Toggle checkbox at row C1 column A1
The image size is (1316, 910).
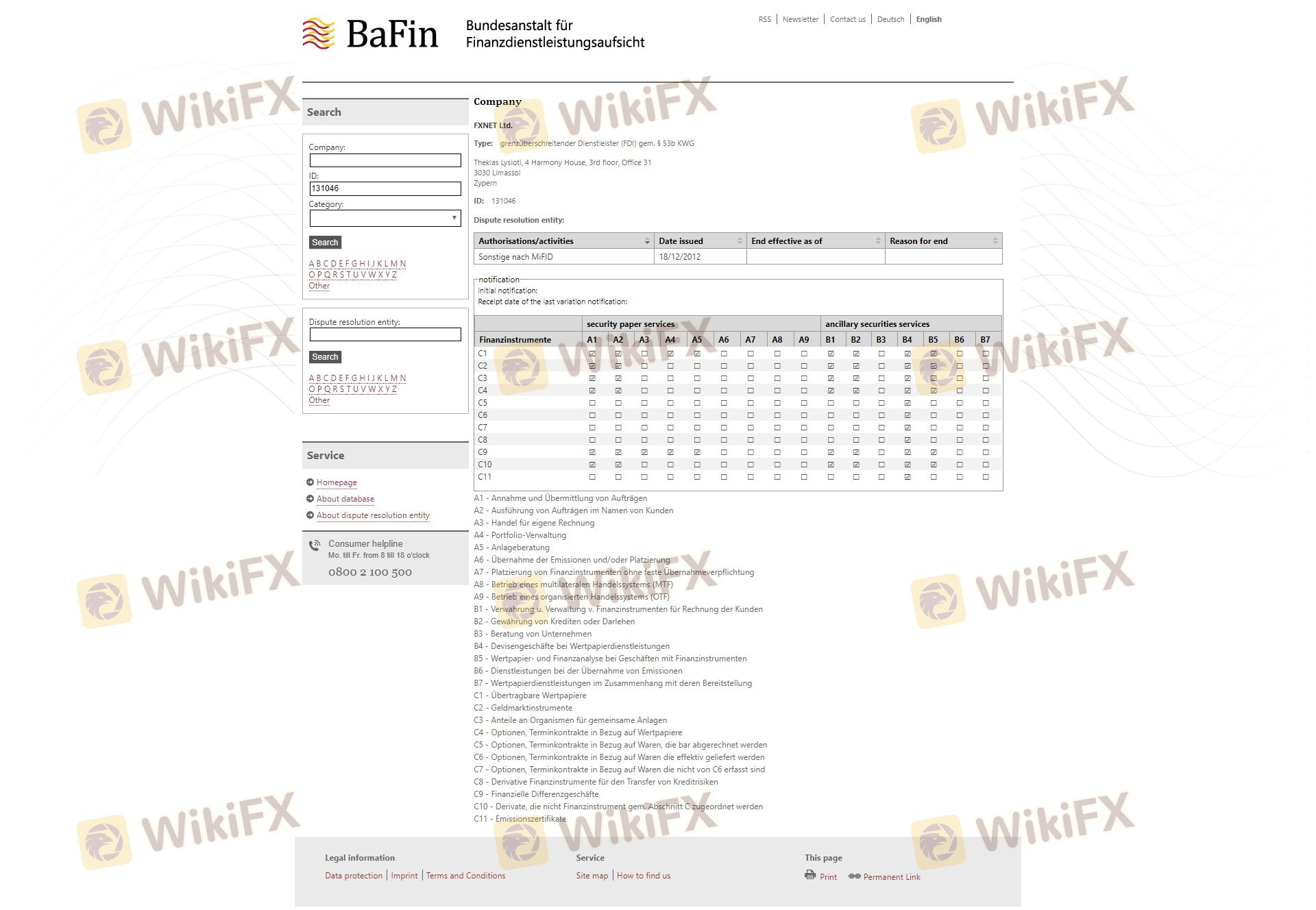pyautogui.click(x=592, y=354)
